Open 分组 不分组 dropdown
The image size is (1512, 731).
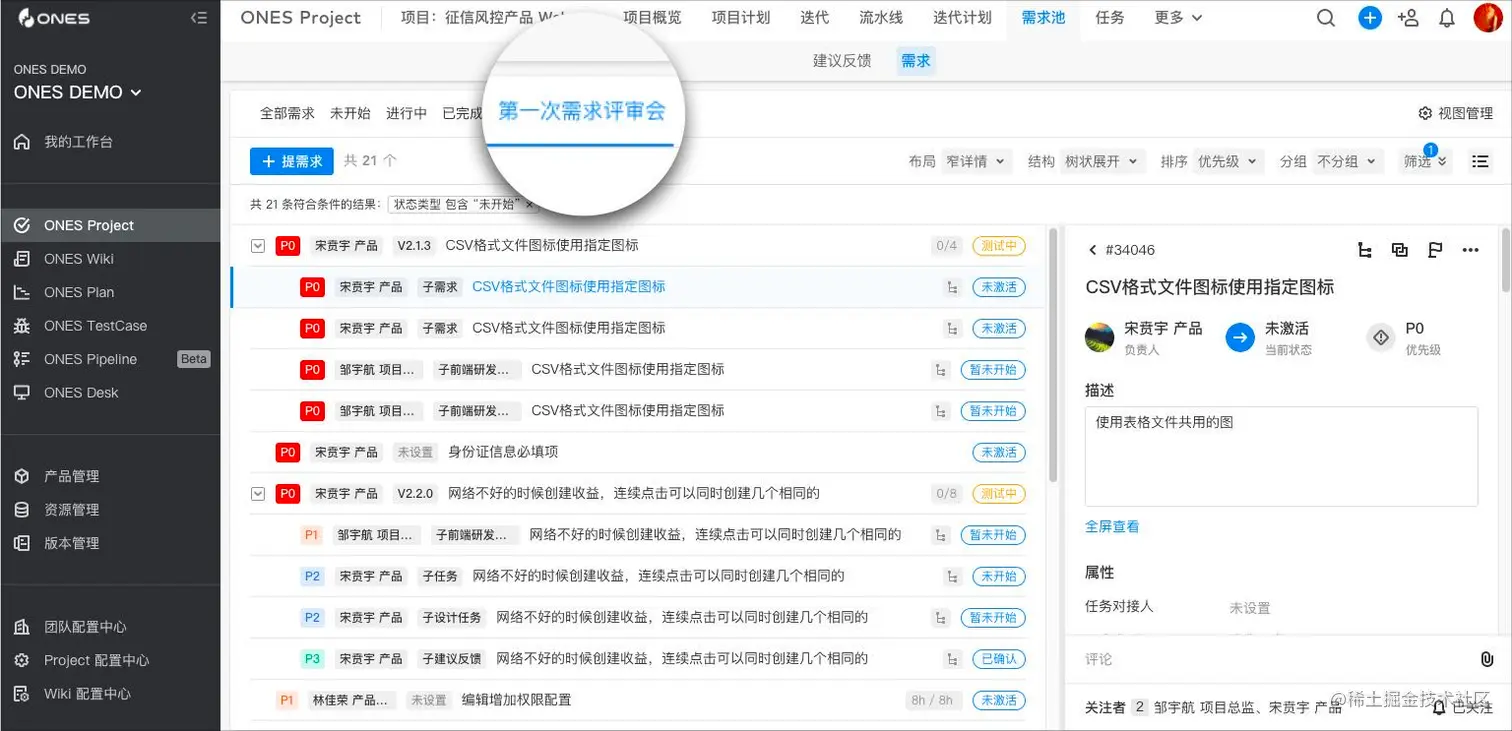(x=1349, y=161)
